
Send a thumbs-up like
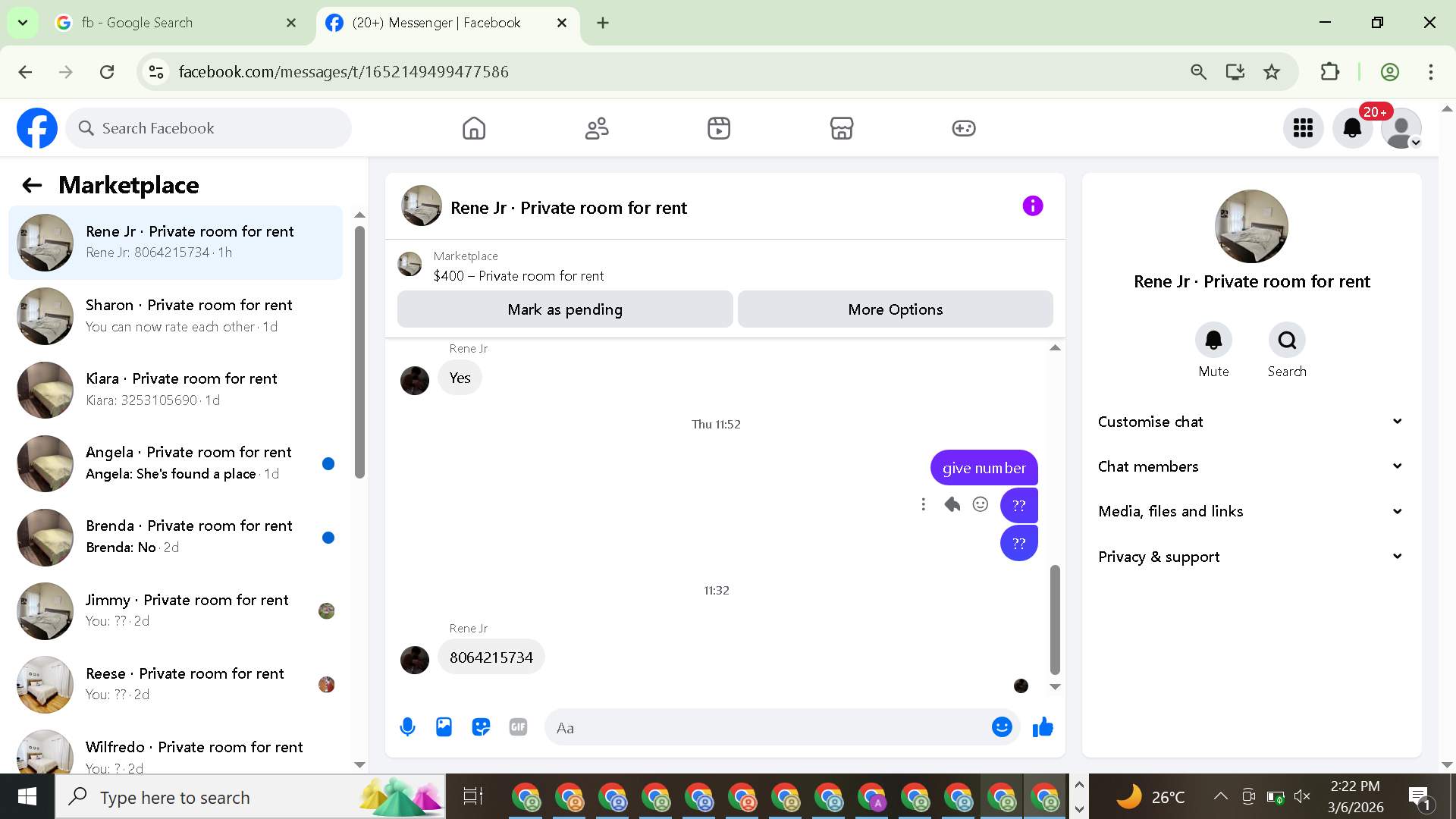(x=1043, y=727)
